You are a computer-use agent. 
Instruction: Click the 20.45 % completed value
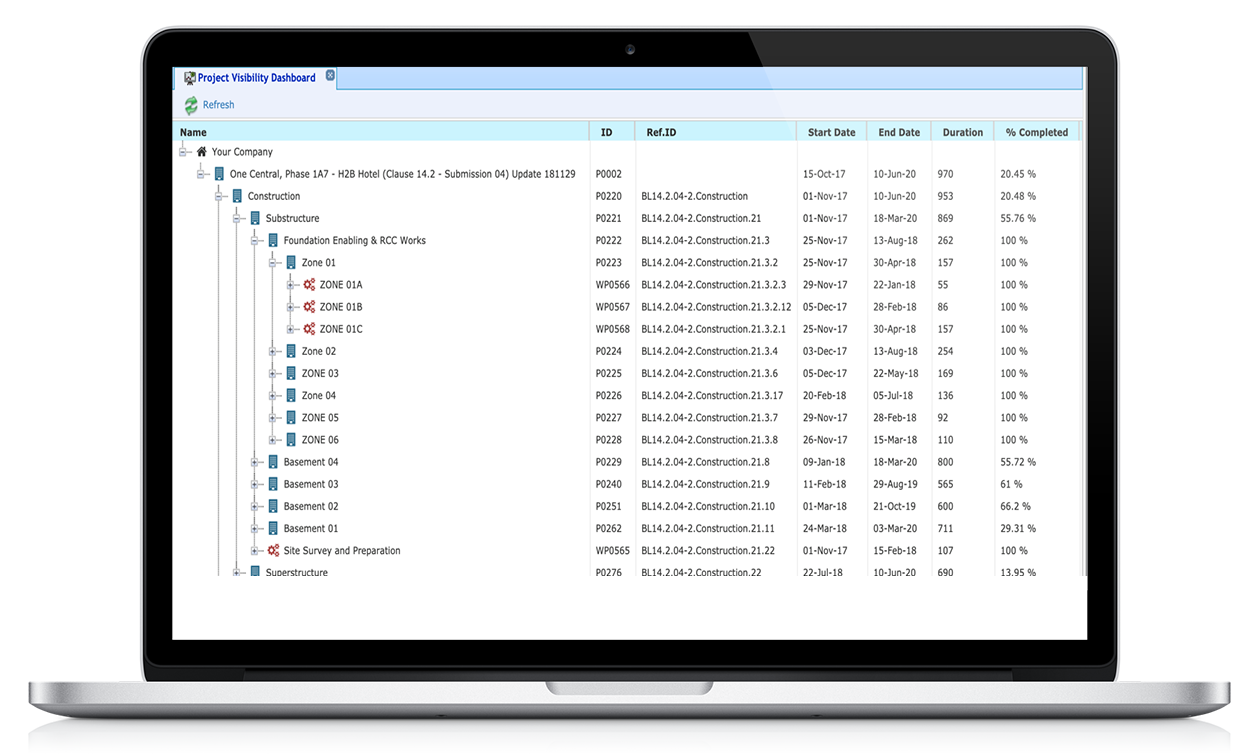tap(1018, 174)
